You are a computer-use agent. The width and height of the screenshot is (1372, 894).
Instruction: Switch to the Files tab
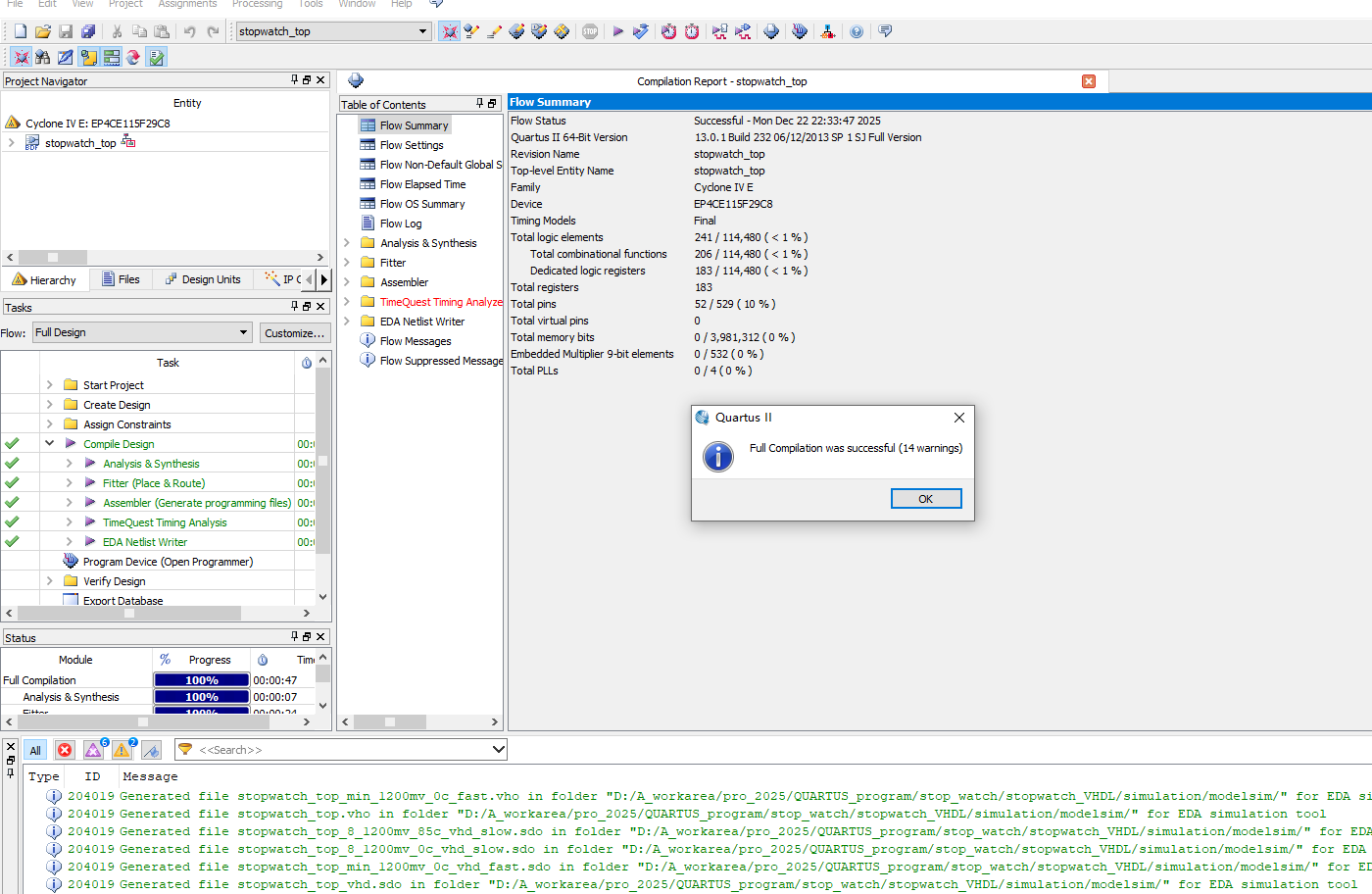pos(122,279)
